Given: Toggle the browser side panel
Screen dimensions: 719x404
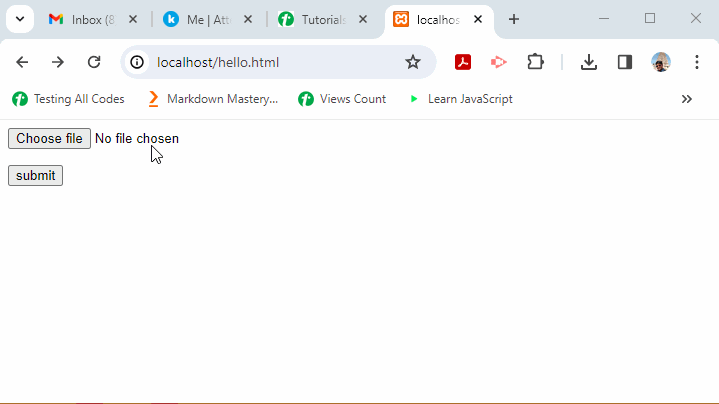Looking at the screenshot, I should (x=625, y=62).
